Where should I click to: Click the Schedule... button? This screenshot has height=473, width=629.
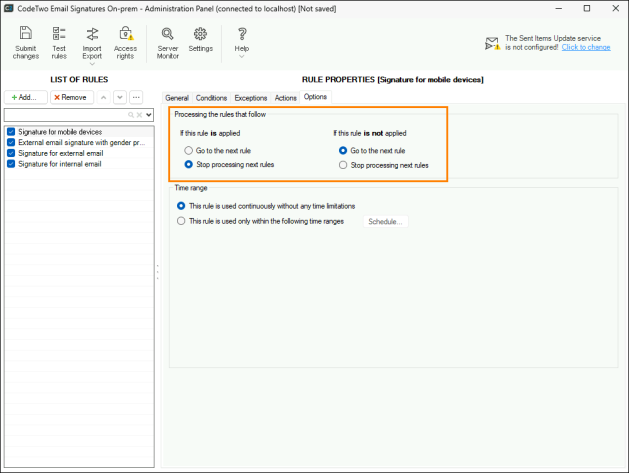pos(386,221)
